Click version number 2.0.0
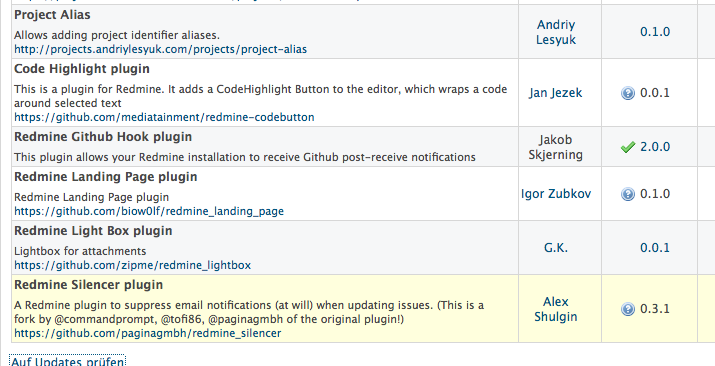This screenshot has height=366, width=715. click(655, 147)
